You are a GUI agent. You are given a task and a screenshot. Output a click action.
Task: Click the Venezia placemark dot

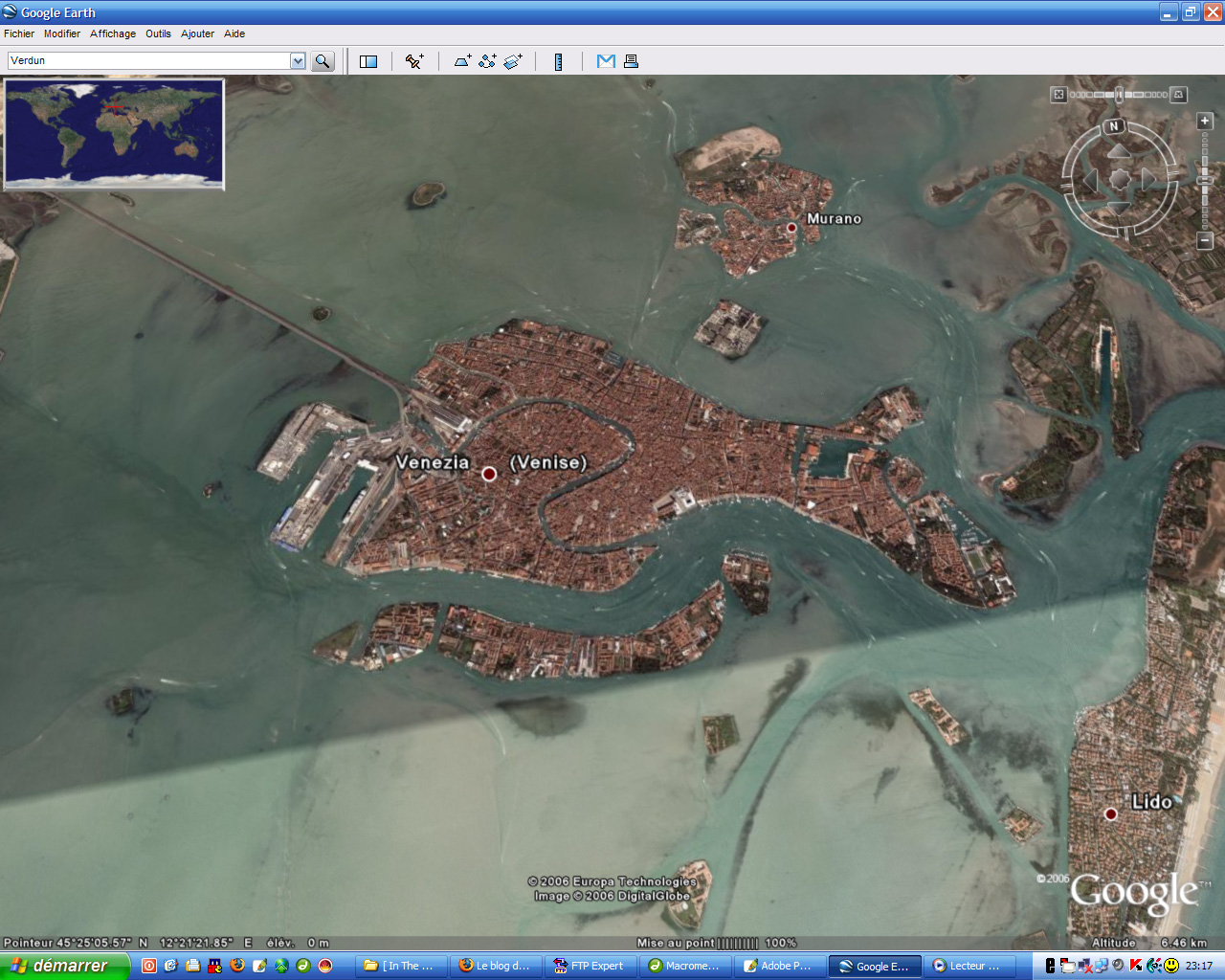489,474
